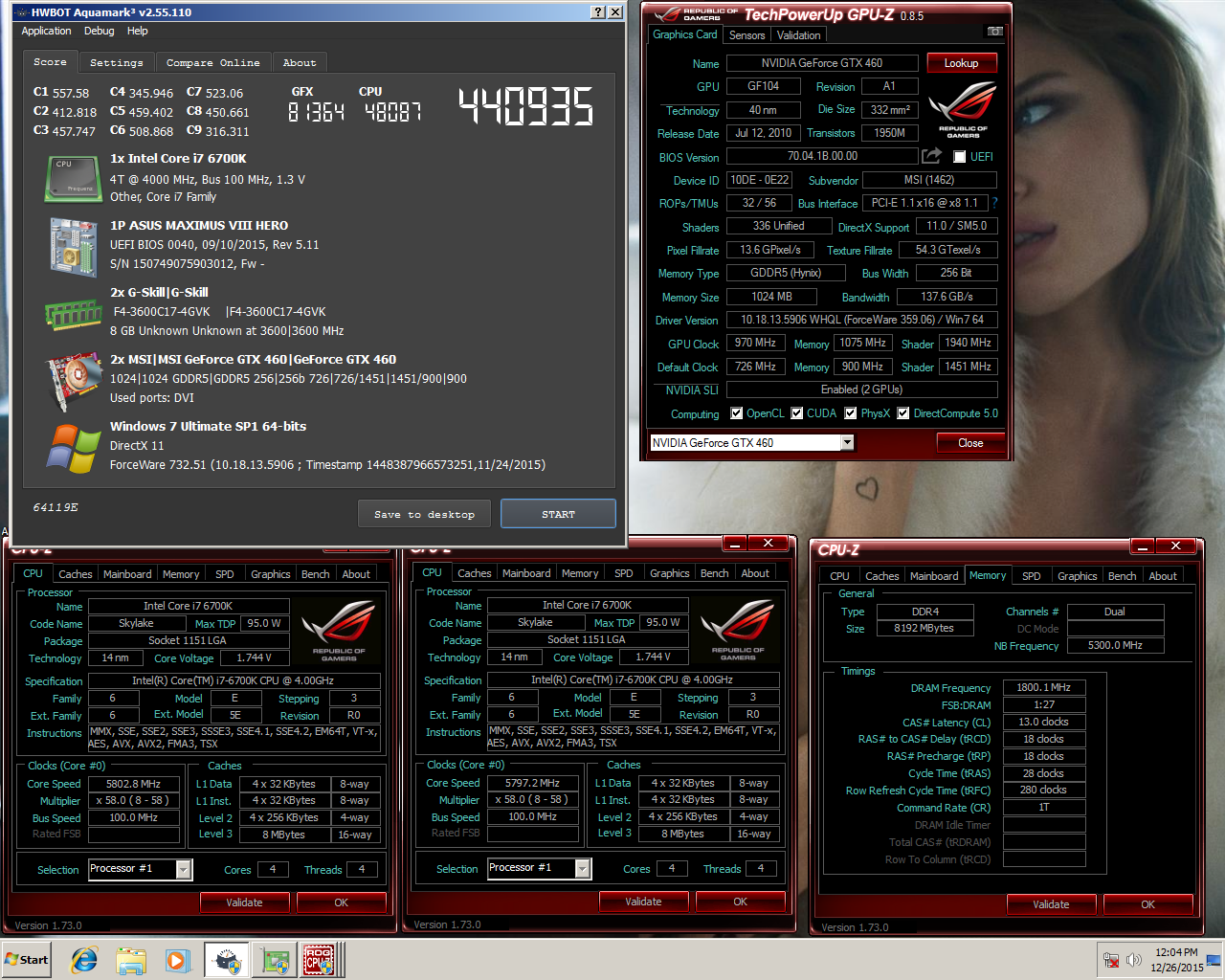Switch to the Settings tab in Aquamark

(x=117, y=62)
